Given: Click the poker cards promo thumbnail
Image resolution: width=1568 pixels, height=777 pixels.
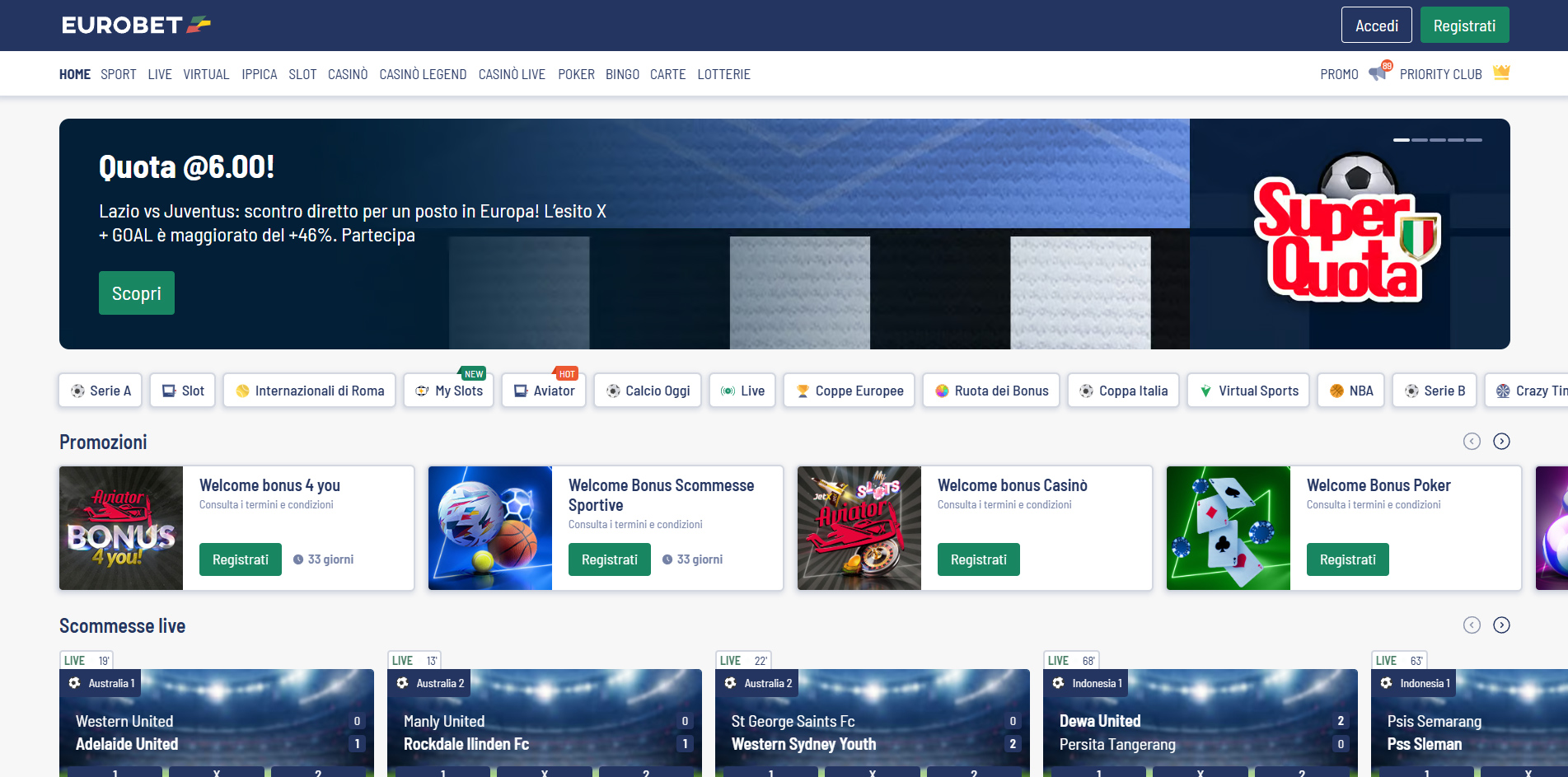Looking at the screenshot, I should [1229, 528].
